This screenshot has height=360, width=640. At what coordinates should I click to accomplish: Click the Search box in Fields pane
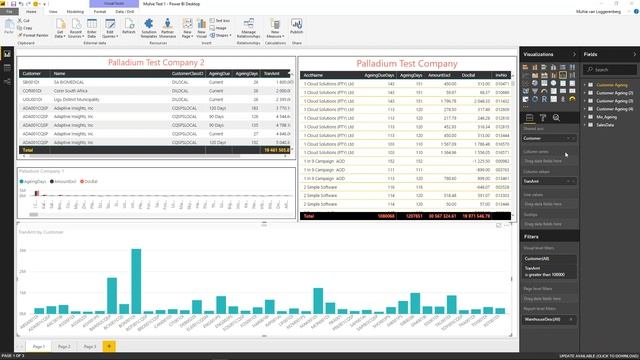[610, 70]
